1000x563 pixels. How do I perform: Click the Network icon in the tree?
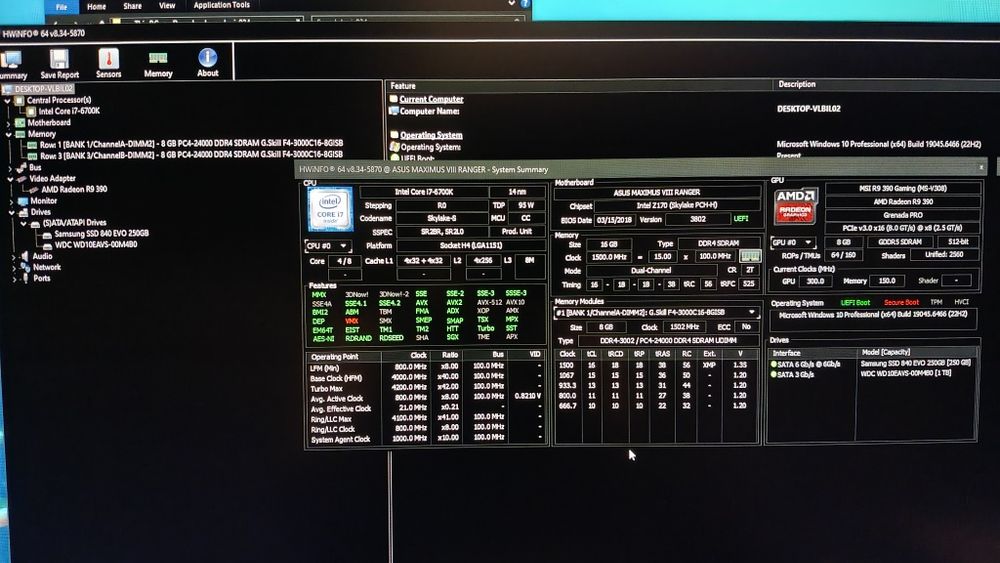(25, 268)
